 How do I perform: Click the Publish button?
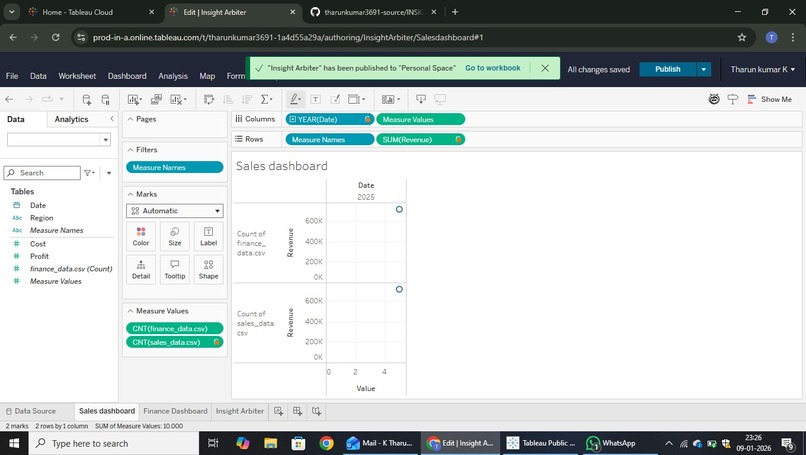click(x=668, y=69)
